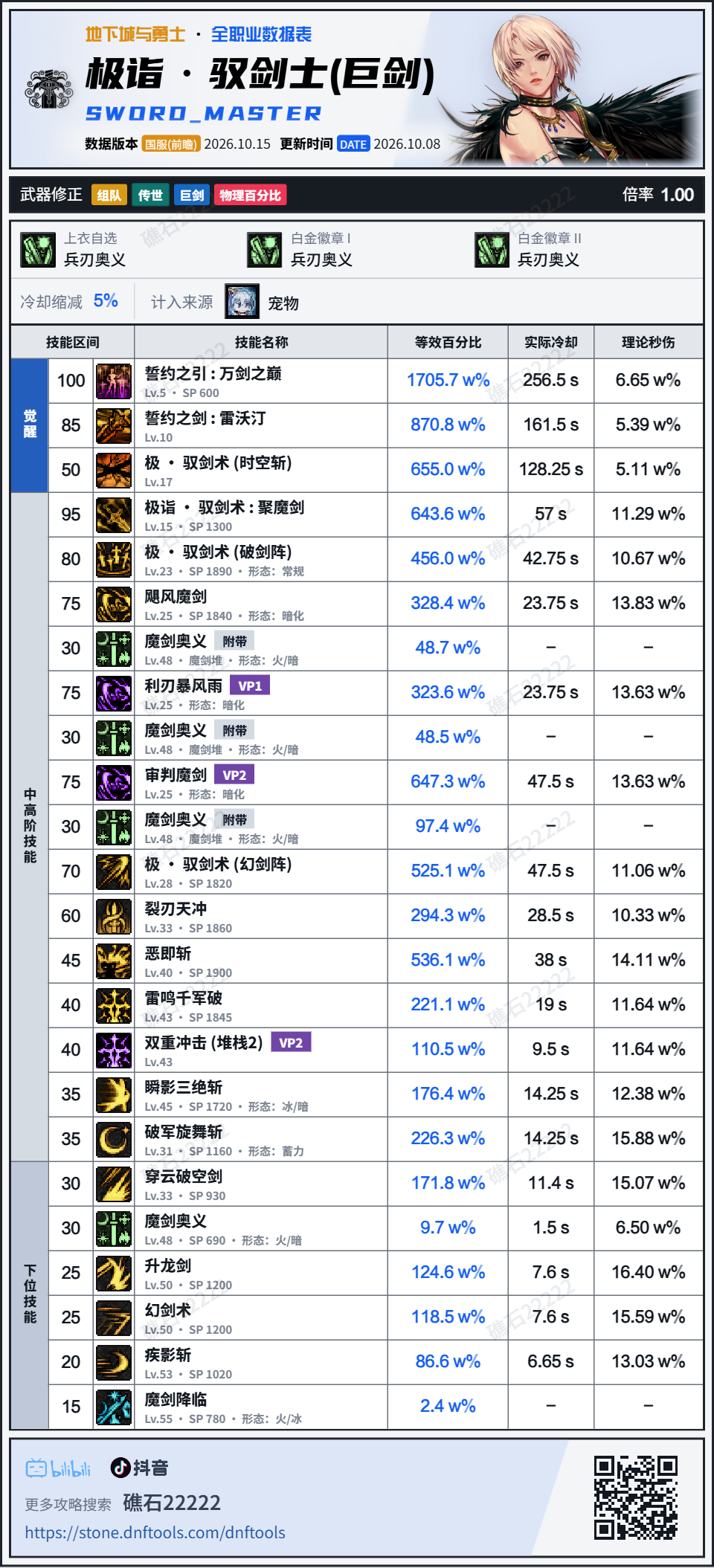Click the VP1 badge next to 利刃暴风雨

[x=250, y=685]
